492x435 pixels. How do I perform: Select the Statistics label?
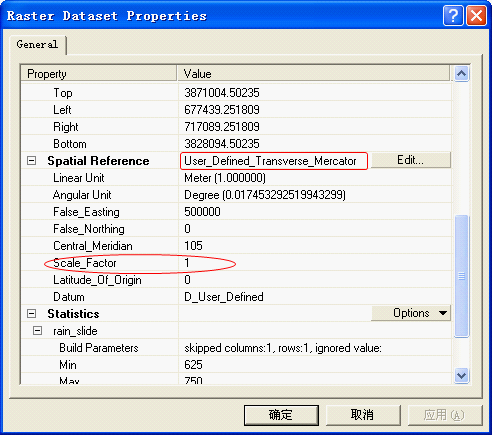[73, 314]
